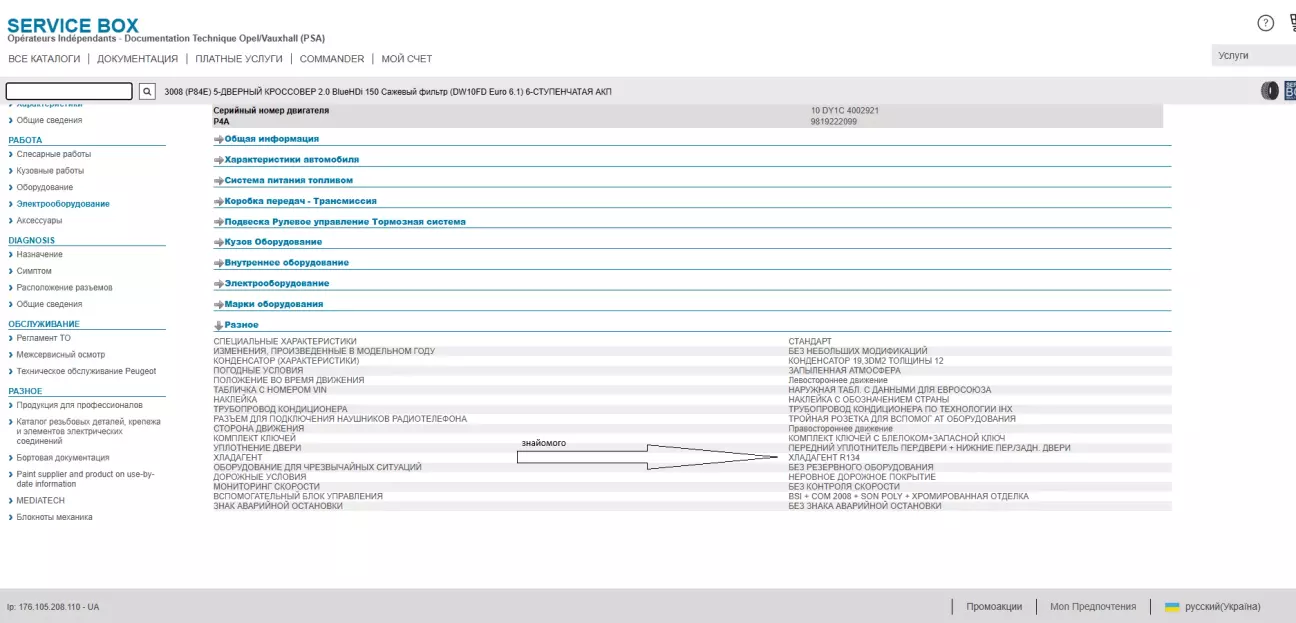
Task: Open MEDIATECH sidebar link
Action: click(x=41, y=500)
